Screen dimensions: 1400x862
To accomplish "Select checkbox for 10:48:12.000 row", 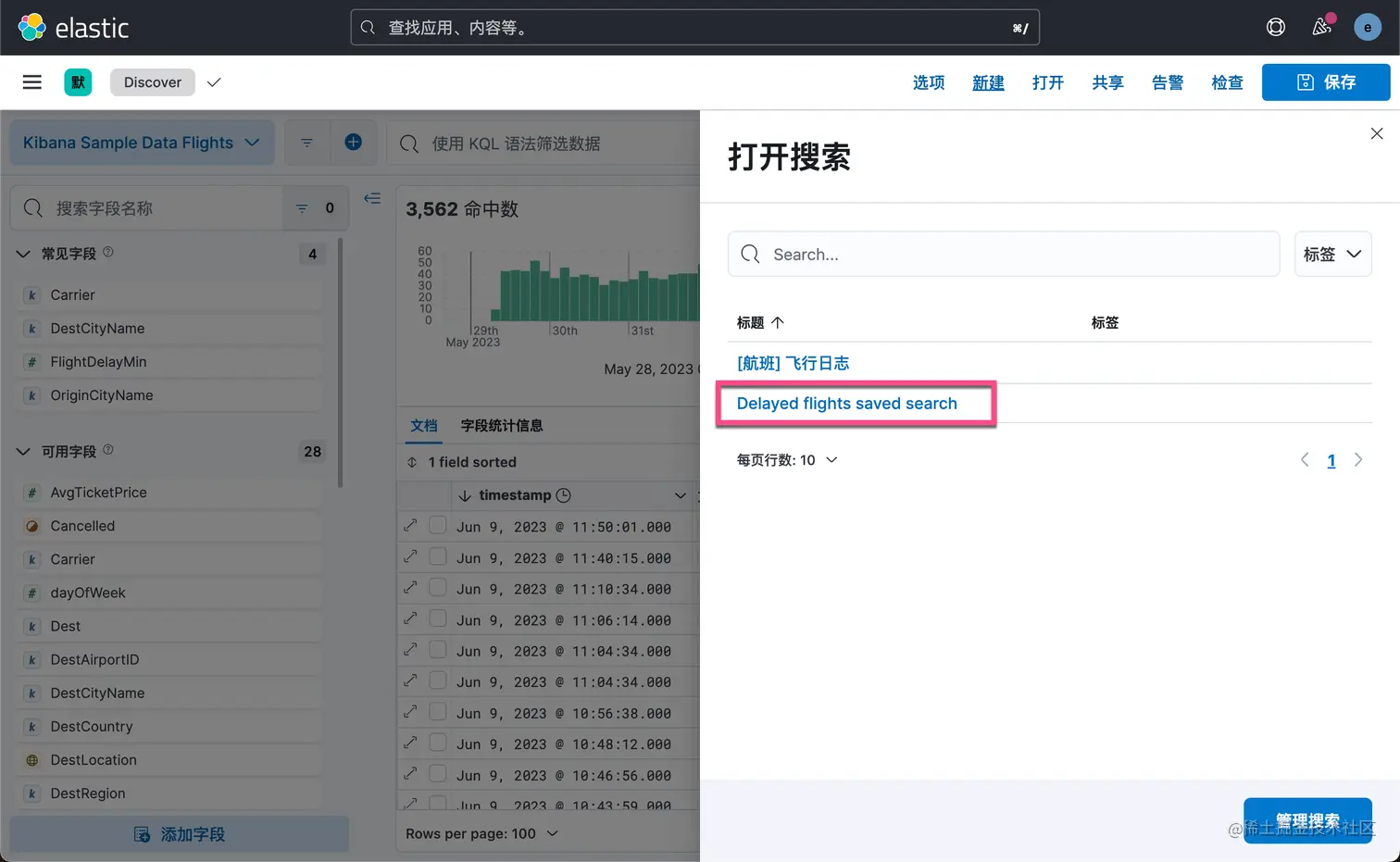I will pos(438,743).
